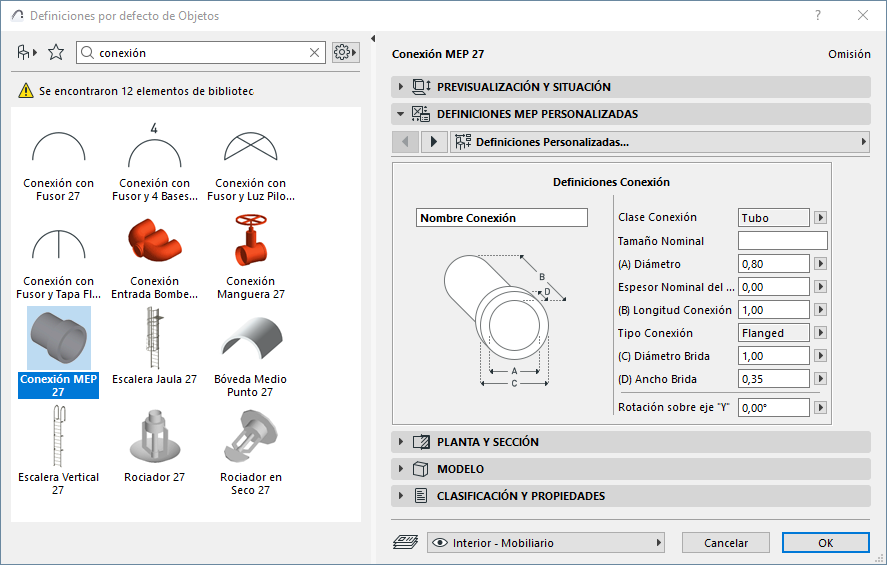Click the Definiciones MEP Personalizadas icon
Viewport: 887px width, 565px height.
tap(421, 114)
